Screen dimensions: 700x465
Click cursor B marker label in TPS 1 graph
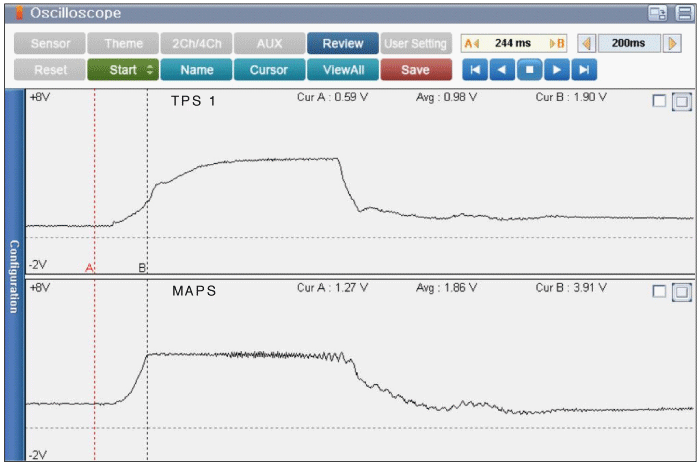click(142, 268)
